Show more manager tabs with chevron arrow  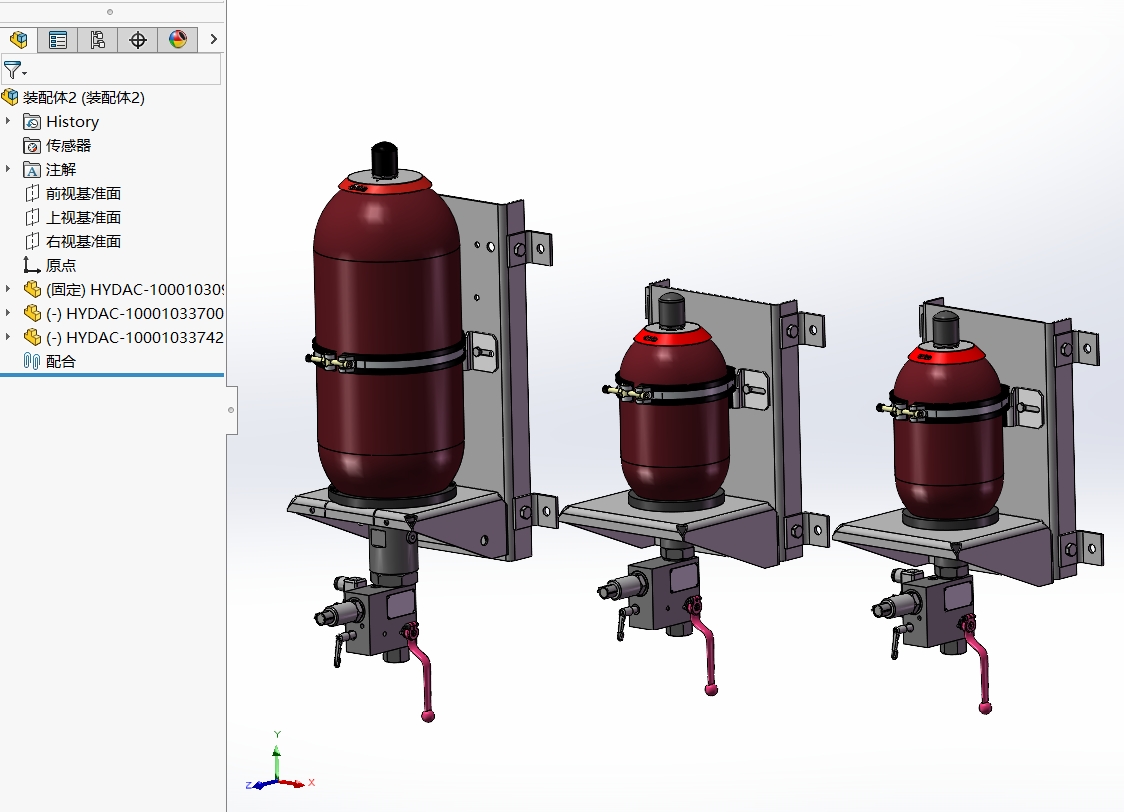pos(213,39)
